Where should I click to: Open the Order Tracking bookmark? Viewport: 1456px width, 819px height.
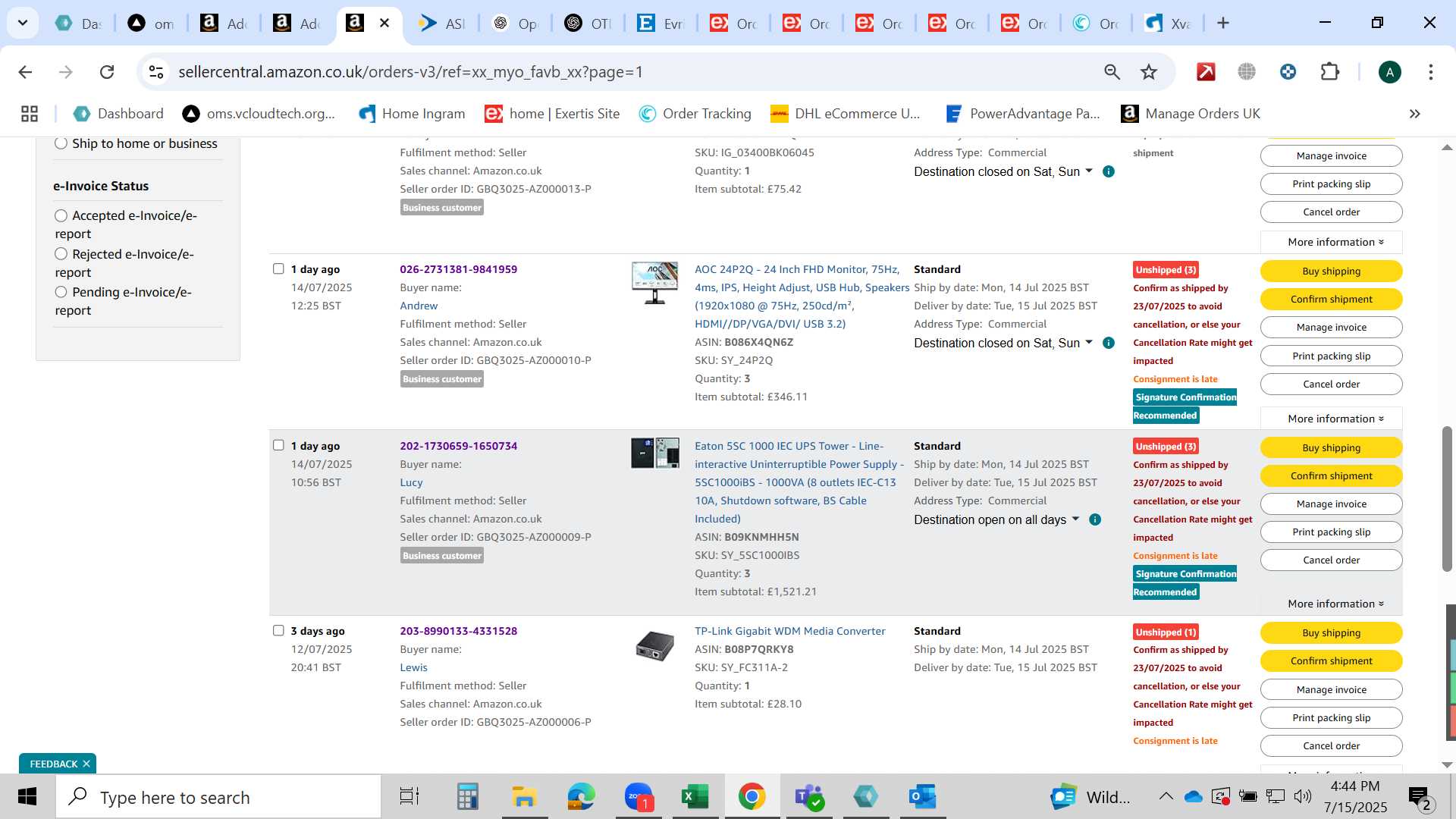click(695, 114)
